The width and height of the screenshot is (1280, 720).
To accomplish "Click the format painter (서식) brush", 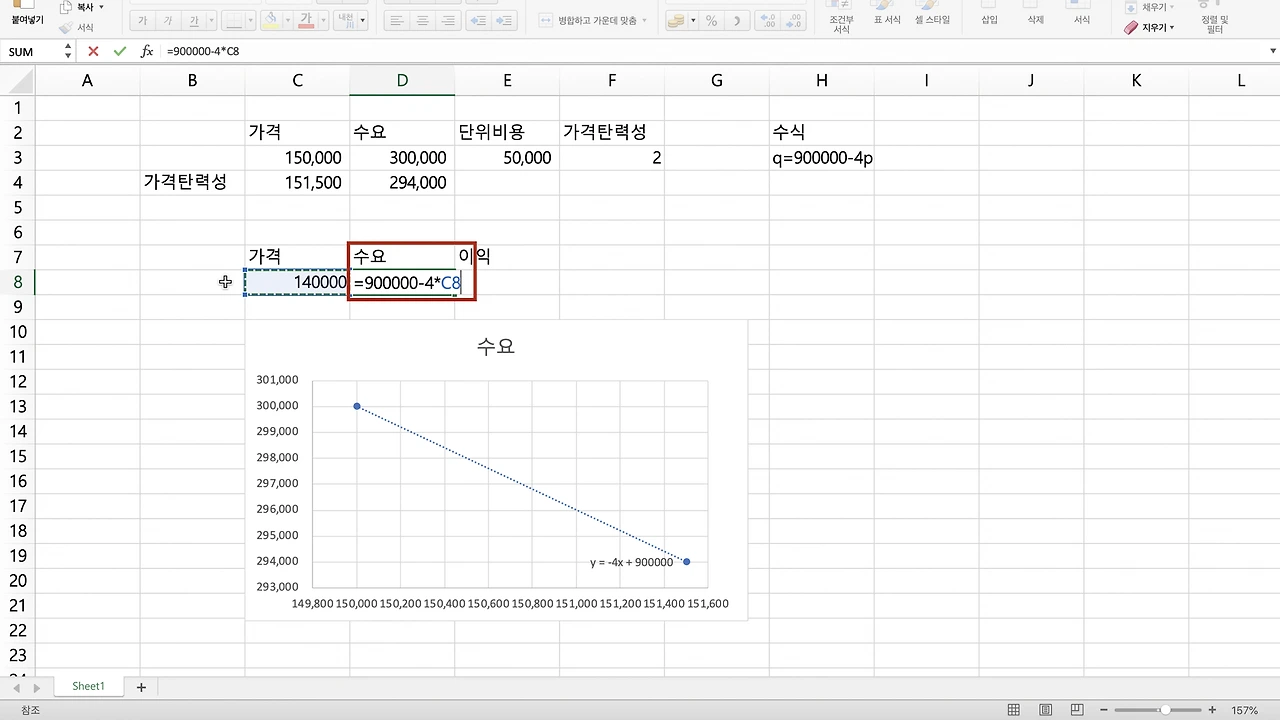I will 66,28.
